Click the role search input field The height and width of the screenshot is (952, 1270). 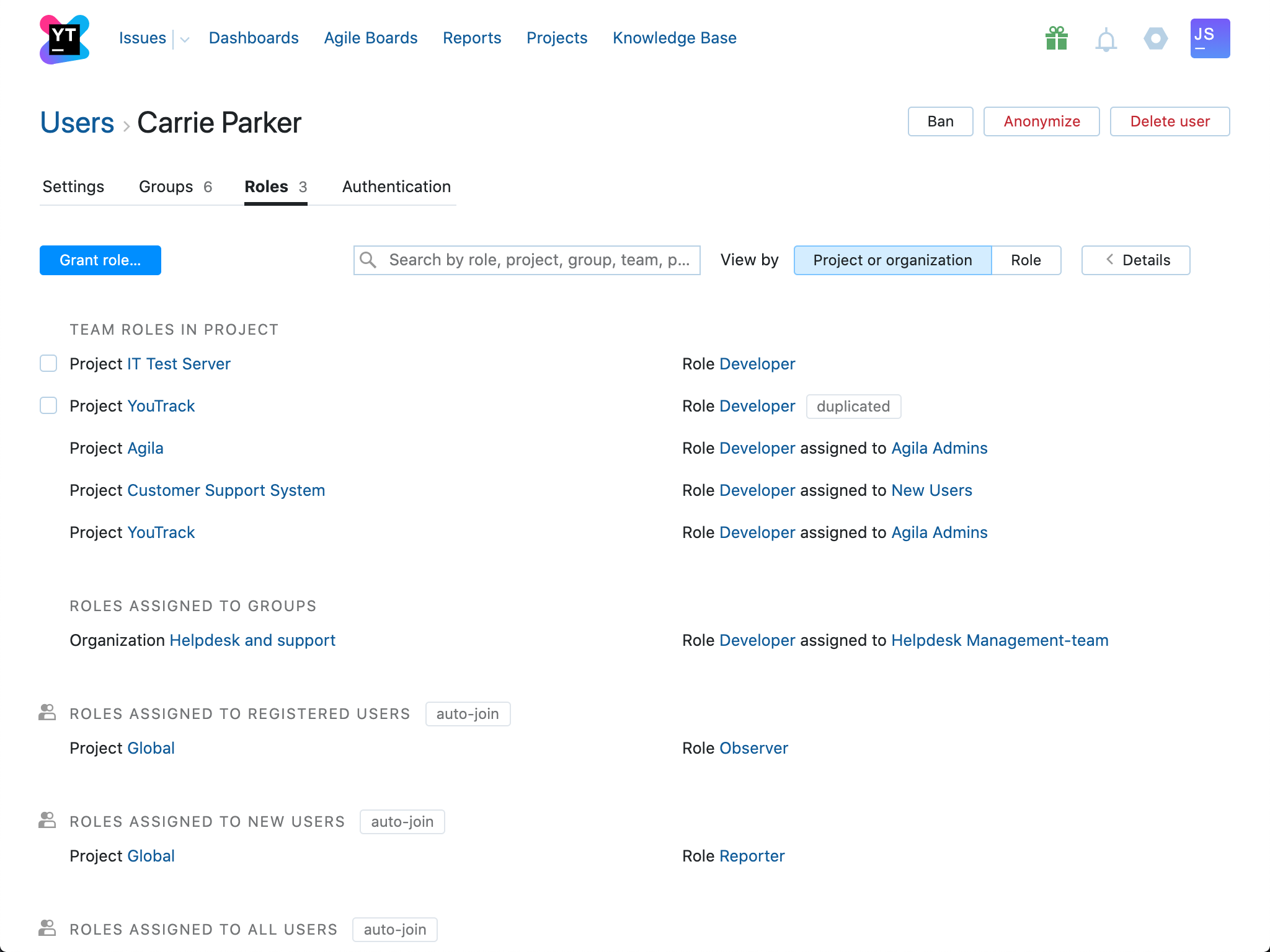pos(538,260)
